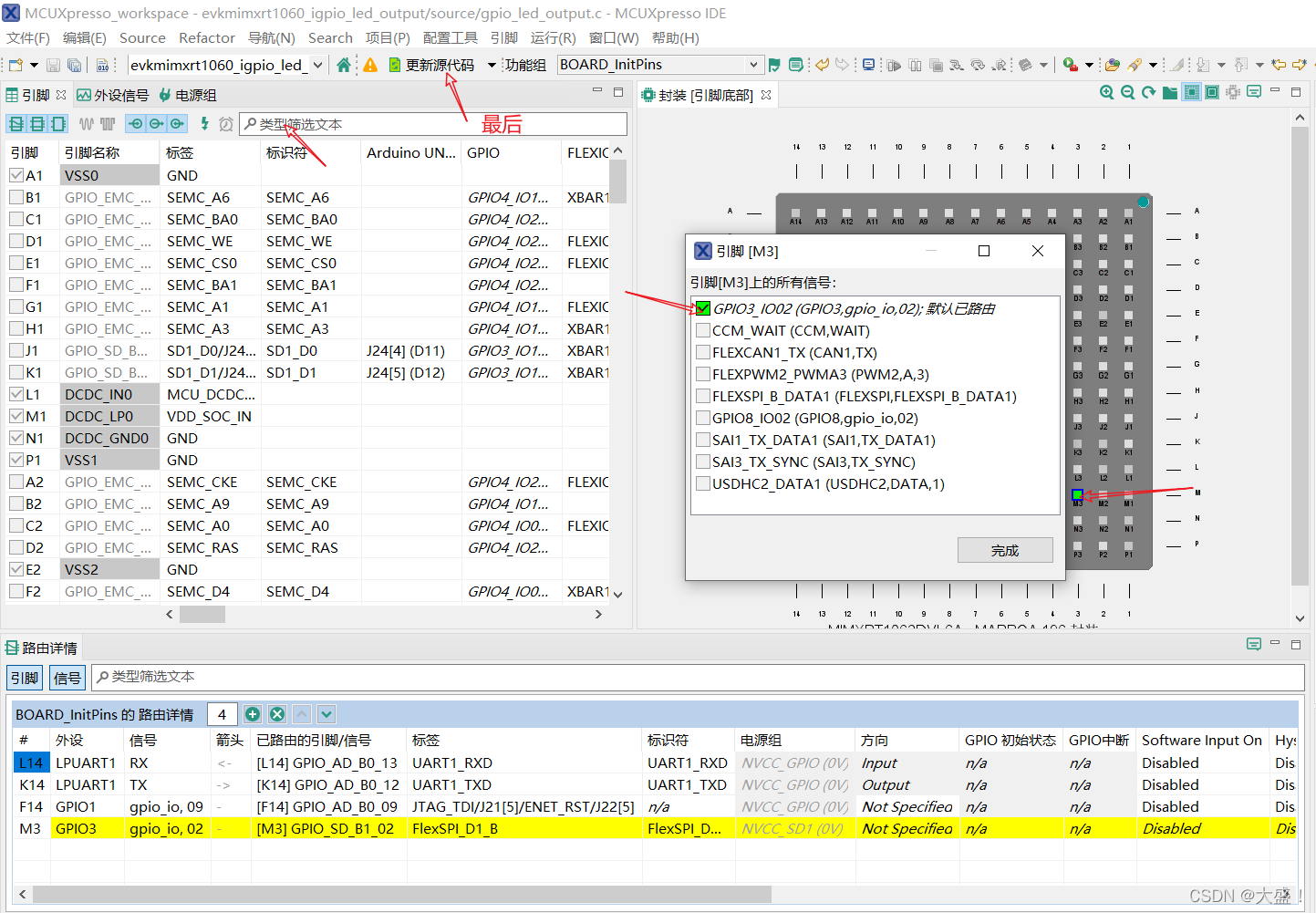
Task: Sort by the 引脚名称 column header
Action: [x=109, y=152]
